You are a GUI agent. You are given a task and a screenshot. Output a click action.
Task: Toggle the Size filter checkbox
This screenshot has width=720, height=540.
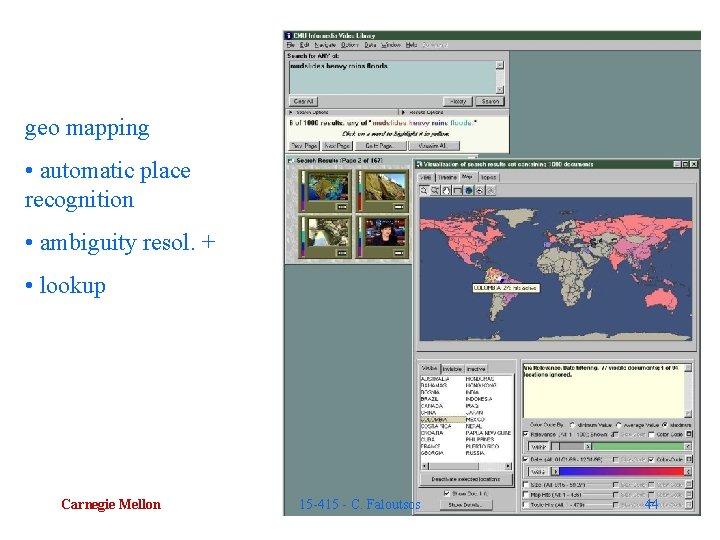pyautogui.click(x=526, y=484)
